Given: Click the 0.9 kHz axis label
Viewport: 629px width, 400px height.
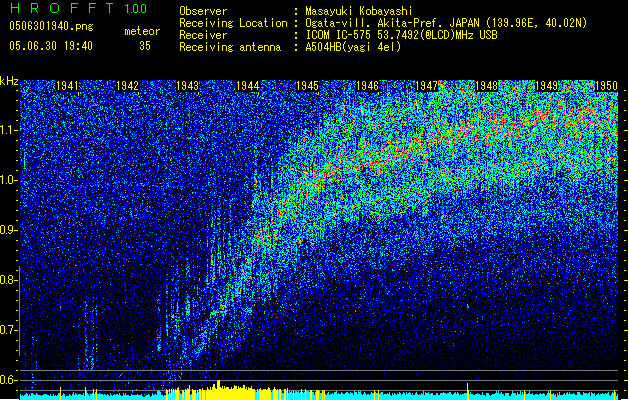Looking at the screenshot, I should pyautogui.click(x=9, y=230).
